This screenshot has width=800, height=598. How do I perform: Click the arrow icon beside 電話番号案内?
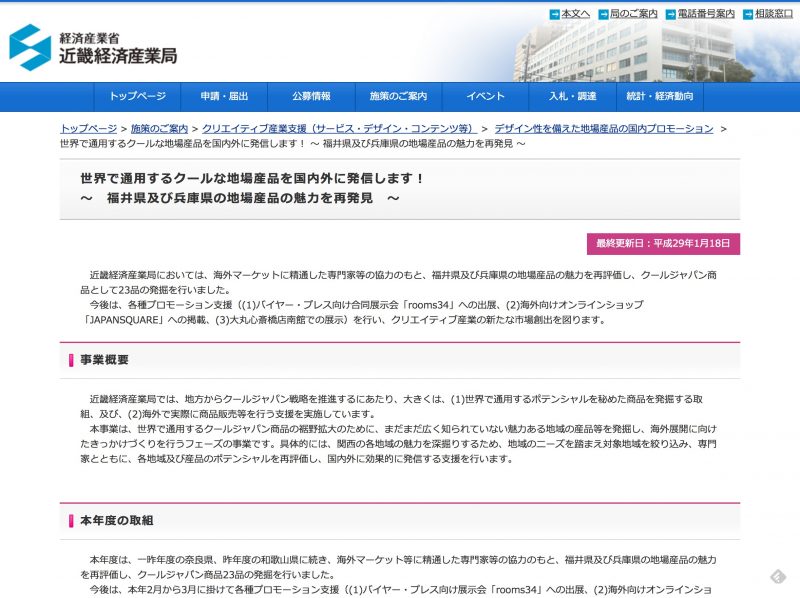tap(670, 14)
